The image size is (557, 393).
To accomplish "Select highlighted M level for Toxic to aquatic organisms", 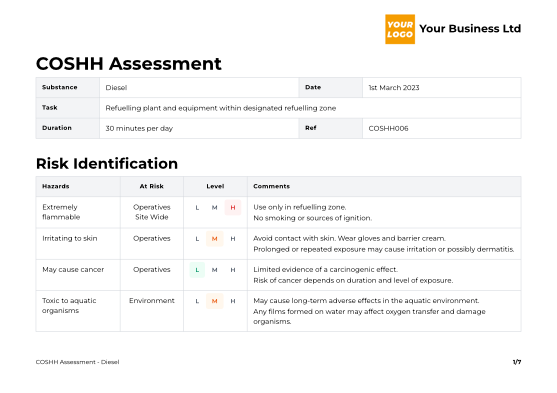I will click(215, 301).
